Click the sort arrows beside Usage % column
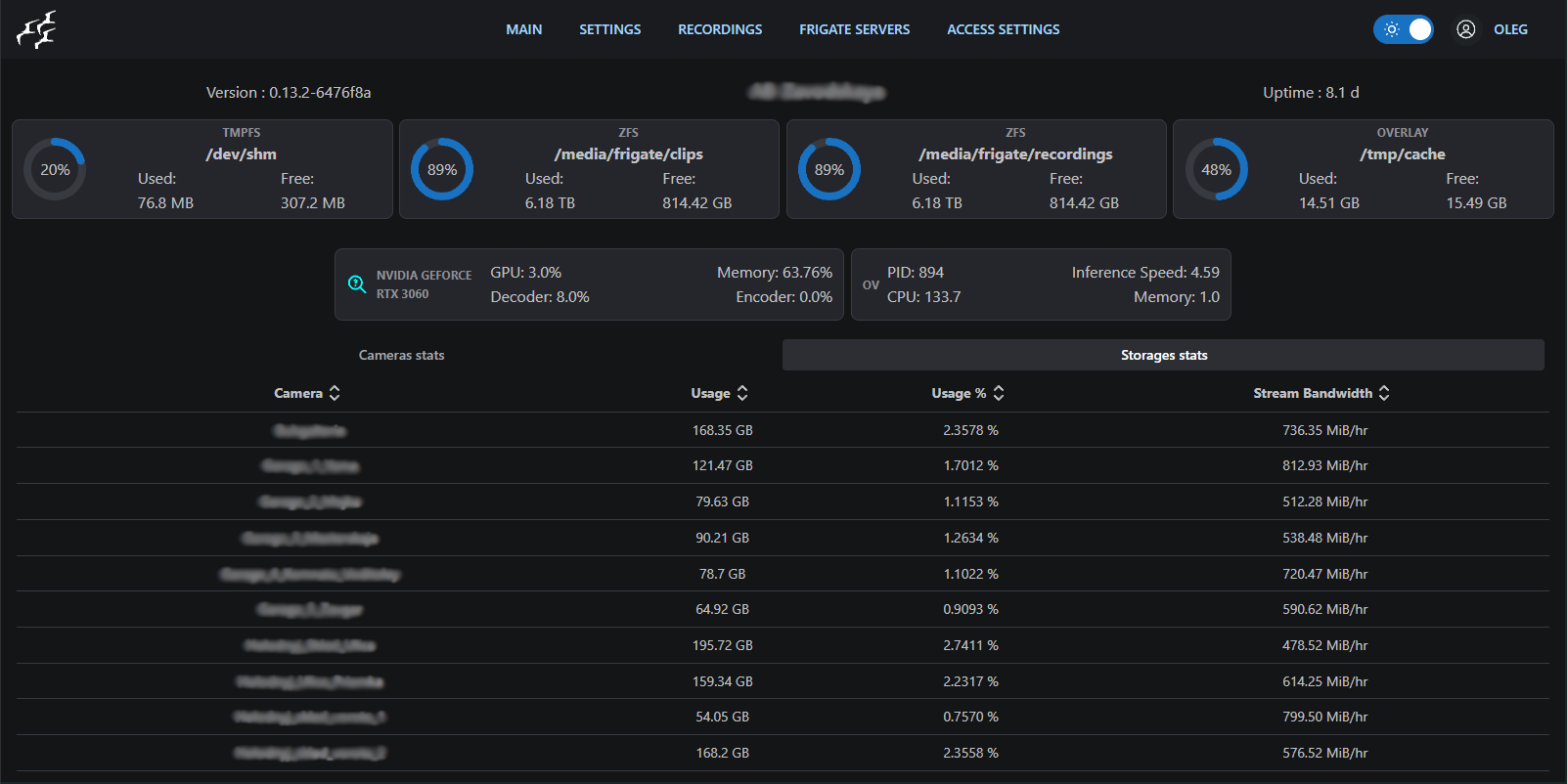 pos(999,393)
